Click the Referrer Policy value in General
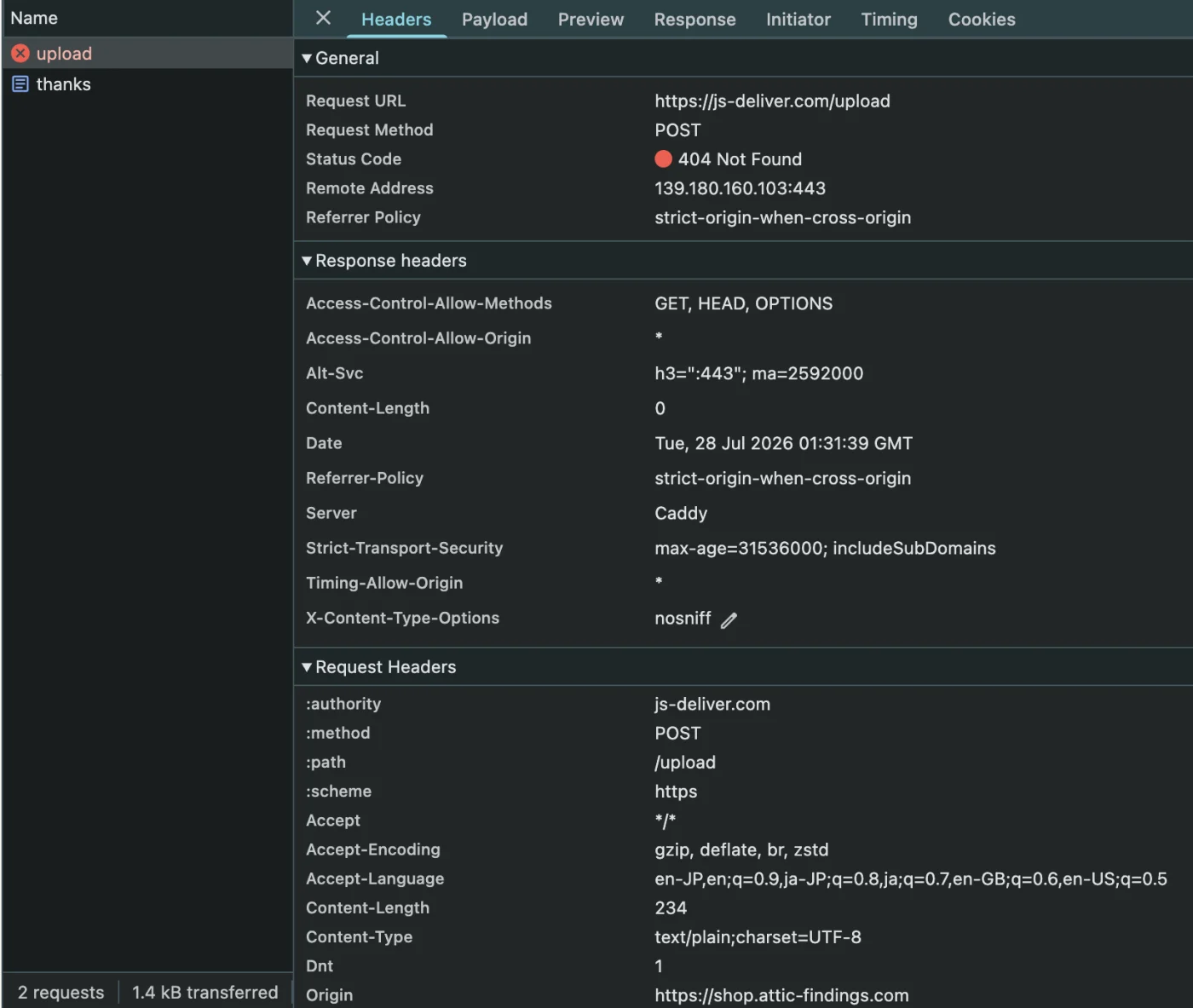 click(x=782, y=217)
